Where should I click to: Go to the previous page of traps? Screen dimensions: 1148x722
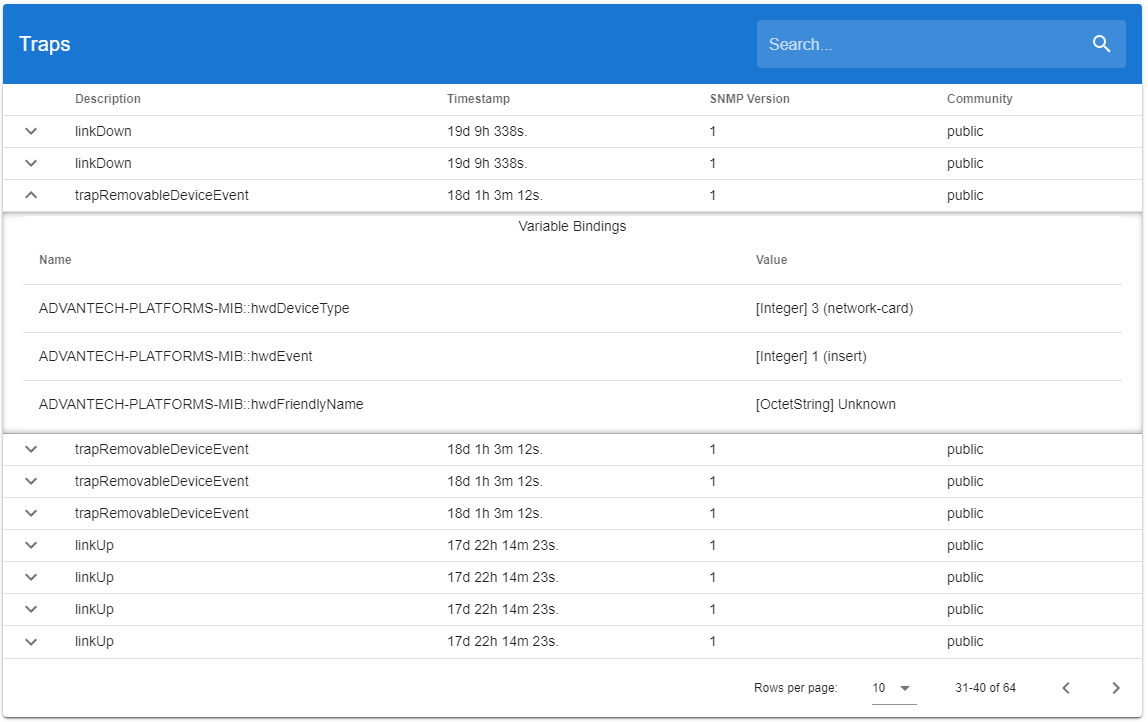[1066, 688]
